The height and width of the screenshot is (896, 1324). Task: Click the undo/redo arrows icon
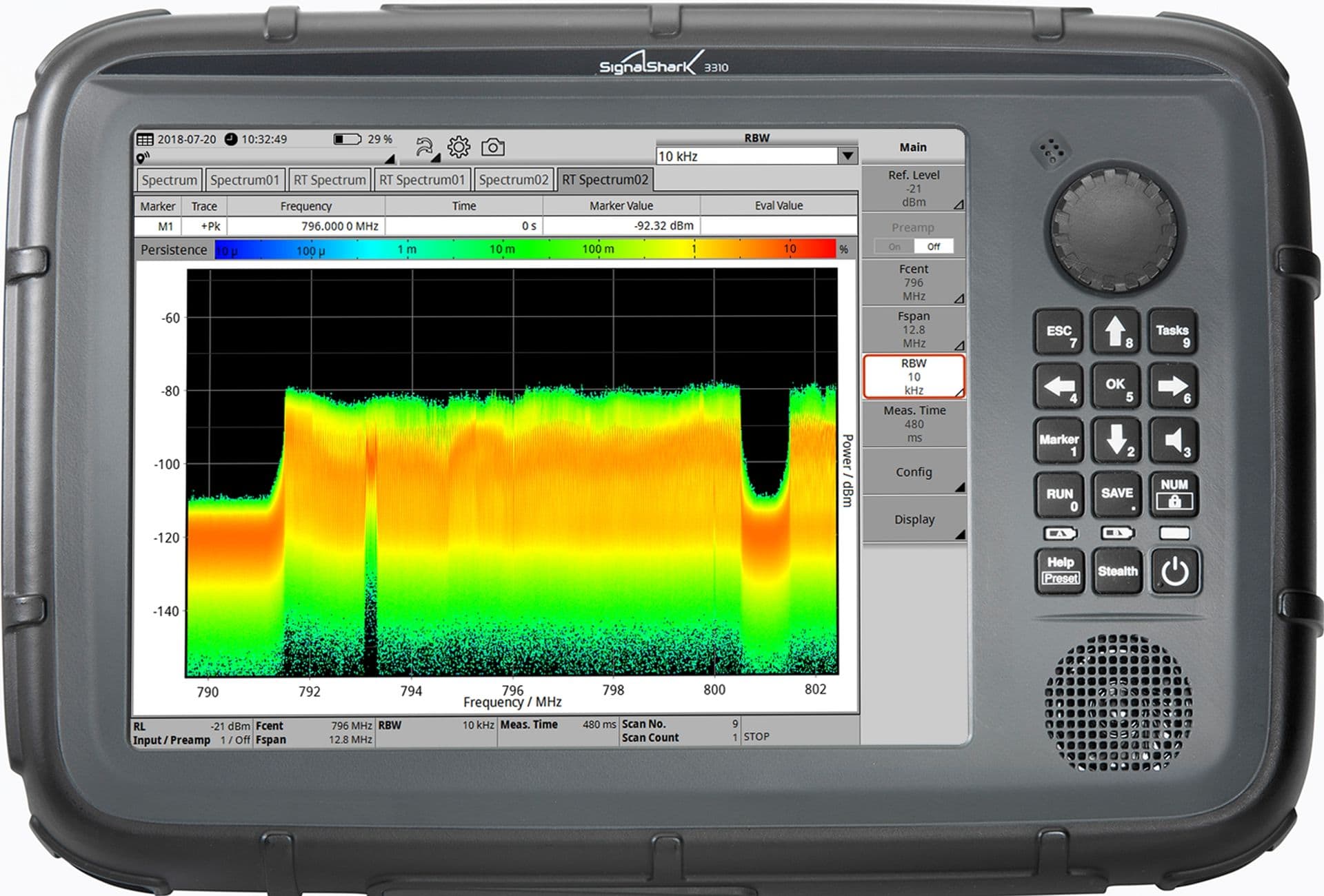coord(423,145)
